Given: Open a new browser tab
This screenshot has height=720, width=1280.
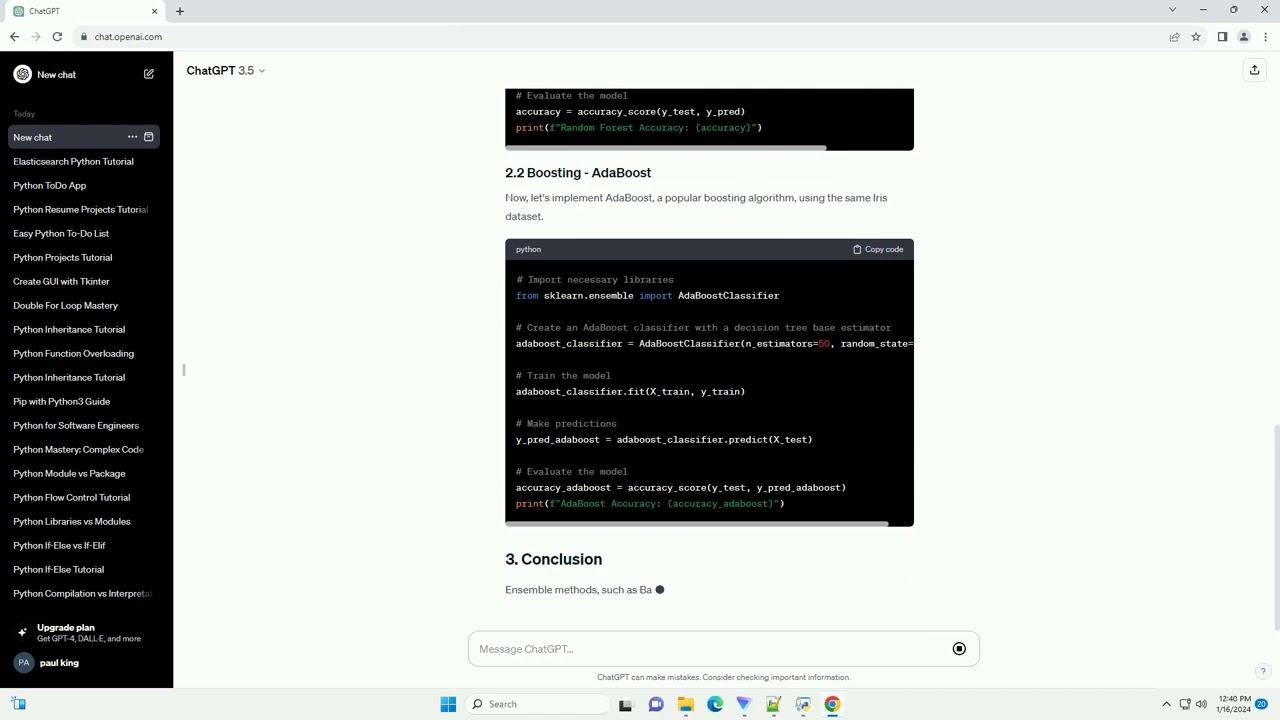Looking at the screenshot, I should click(x=180, y=11).
